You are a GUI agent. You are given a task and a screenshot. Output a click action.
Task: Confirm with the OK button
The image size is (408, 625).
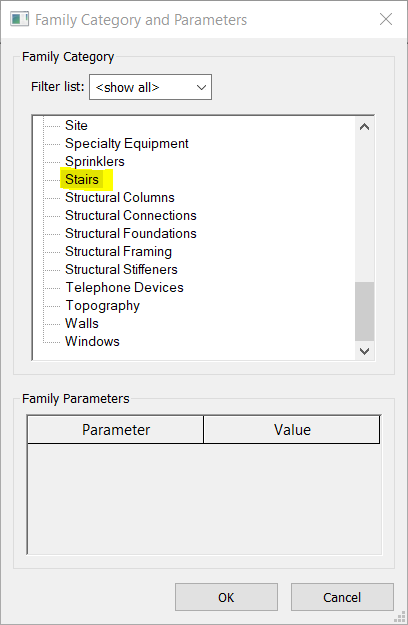click(226, 597)
